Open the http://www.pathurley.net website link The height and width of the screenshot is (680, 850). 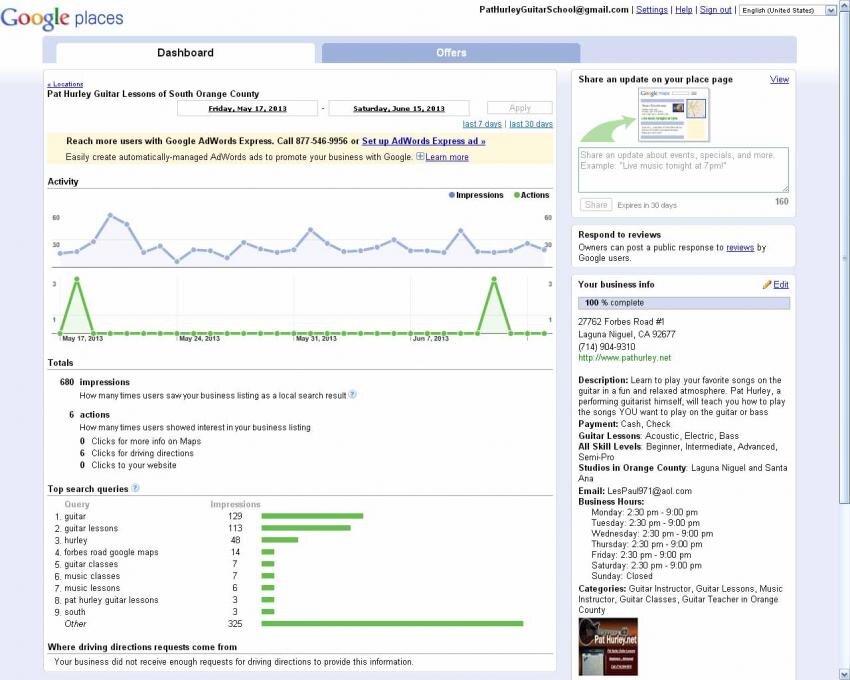(x=624, y=358)
